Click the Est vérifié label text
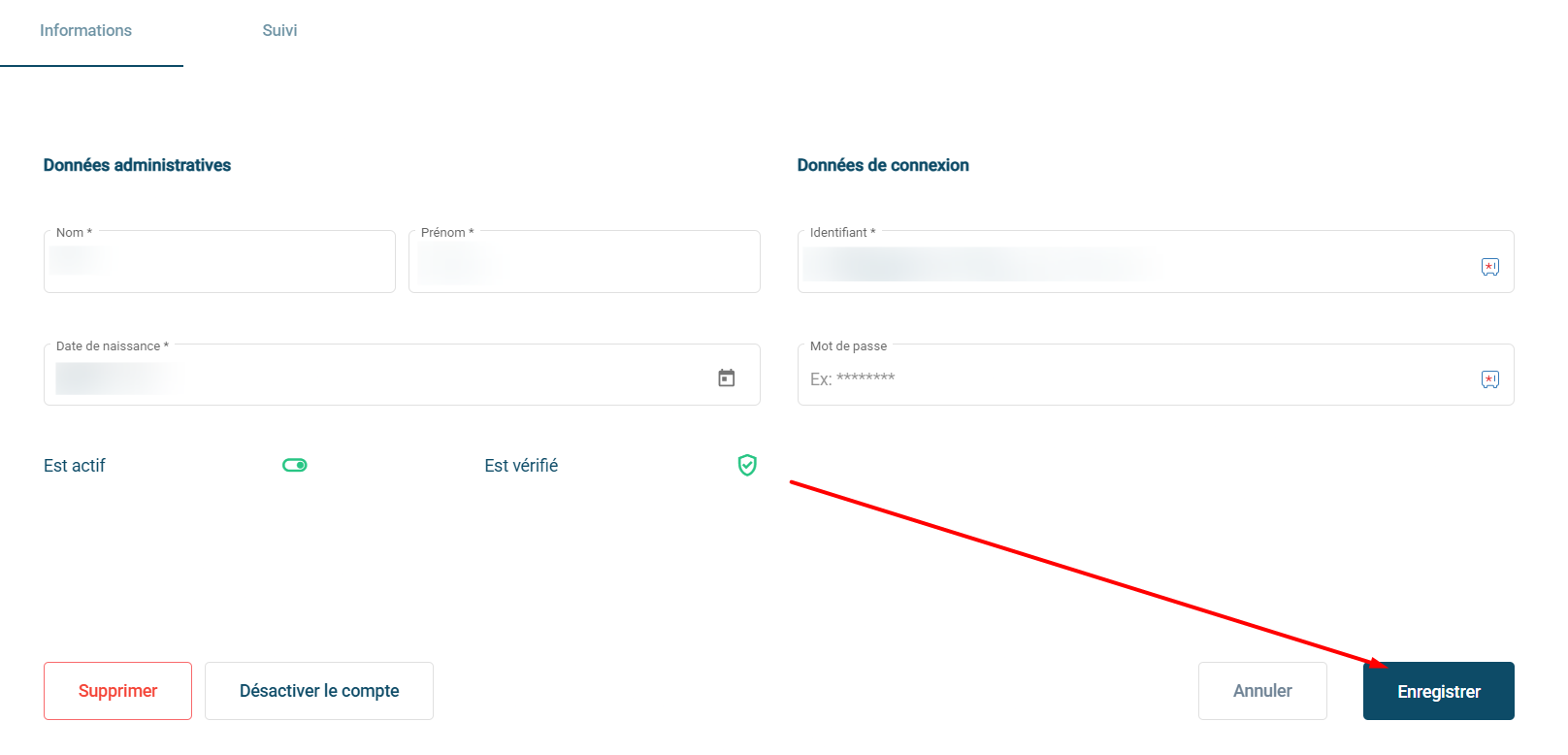The width and height of the screenshot is (1568, 755). pos(521,466)
